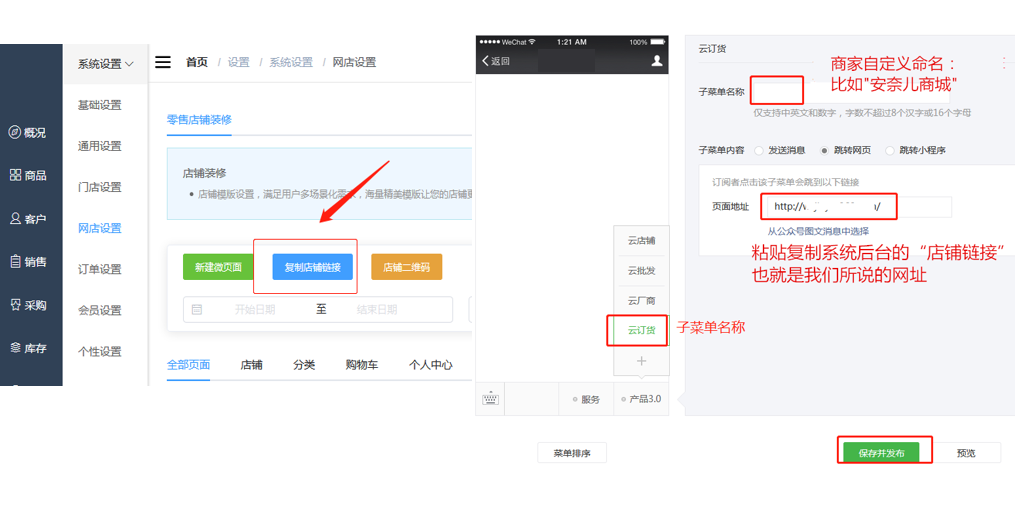This screenshot has width=1015, height=510.
Task: Click the 菜单排序 button
Action: tap(572, 453)
